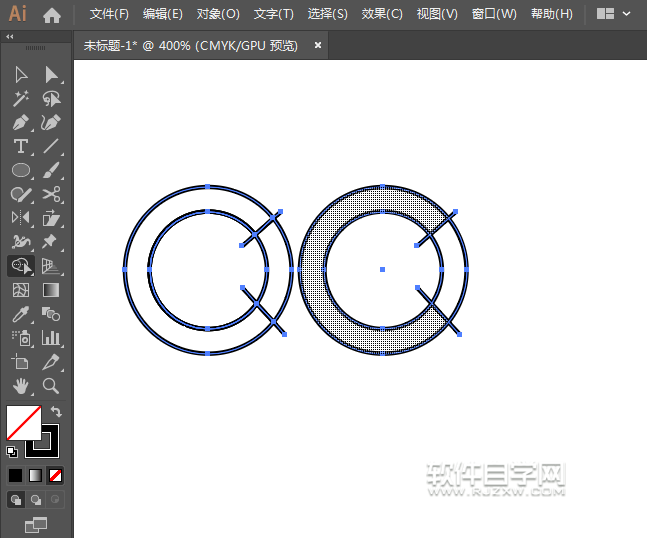647x538 pixels.
Task: Open the 选择(S) menu
Action: pos(328,14)
